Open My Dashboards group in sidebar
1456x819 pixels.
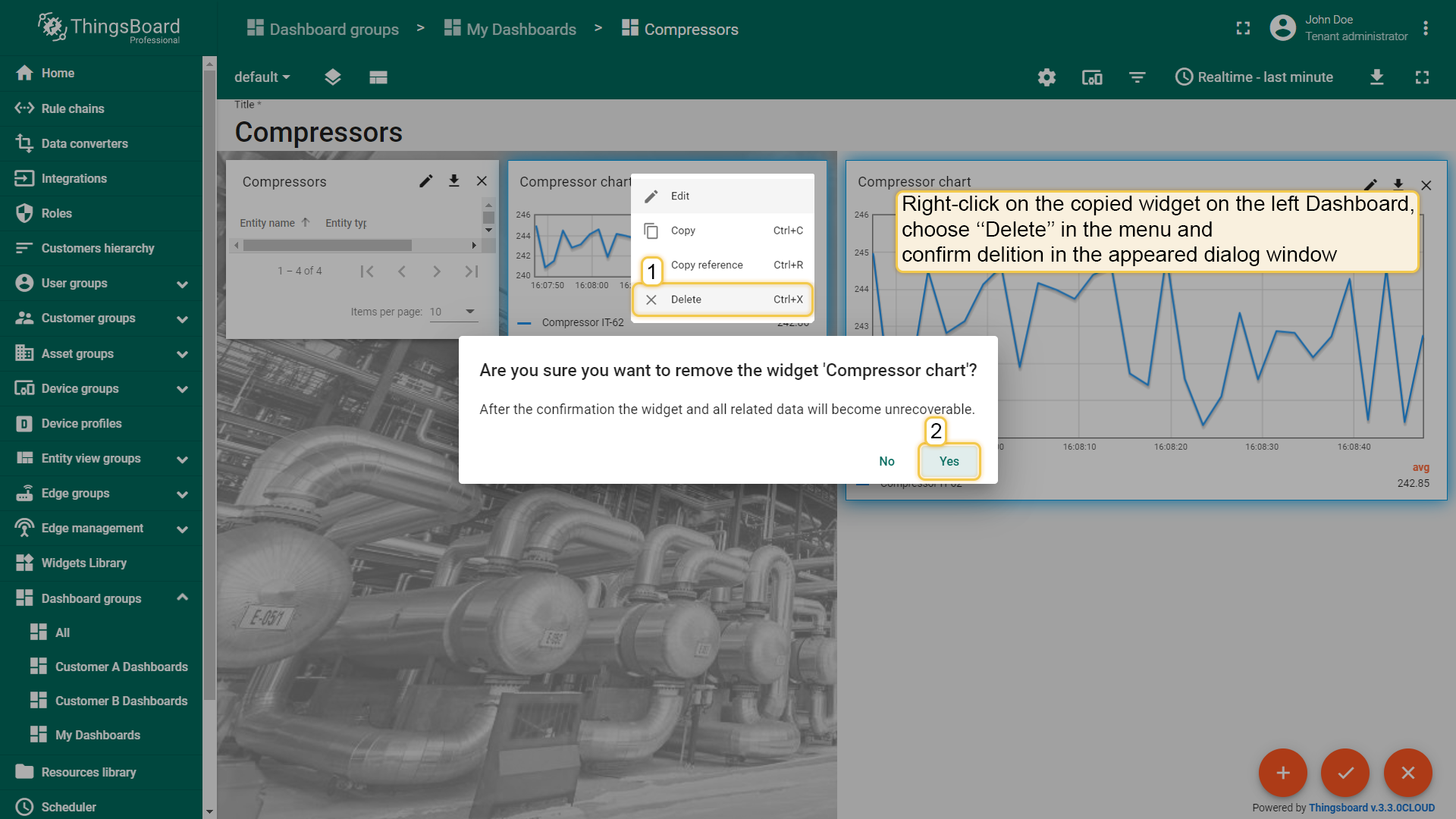101,735
